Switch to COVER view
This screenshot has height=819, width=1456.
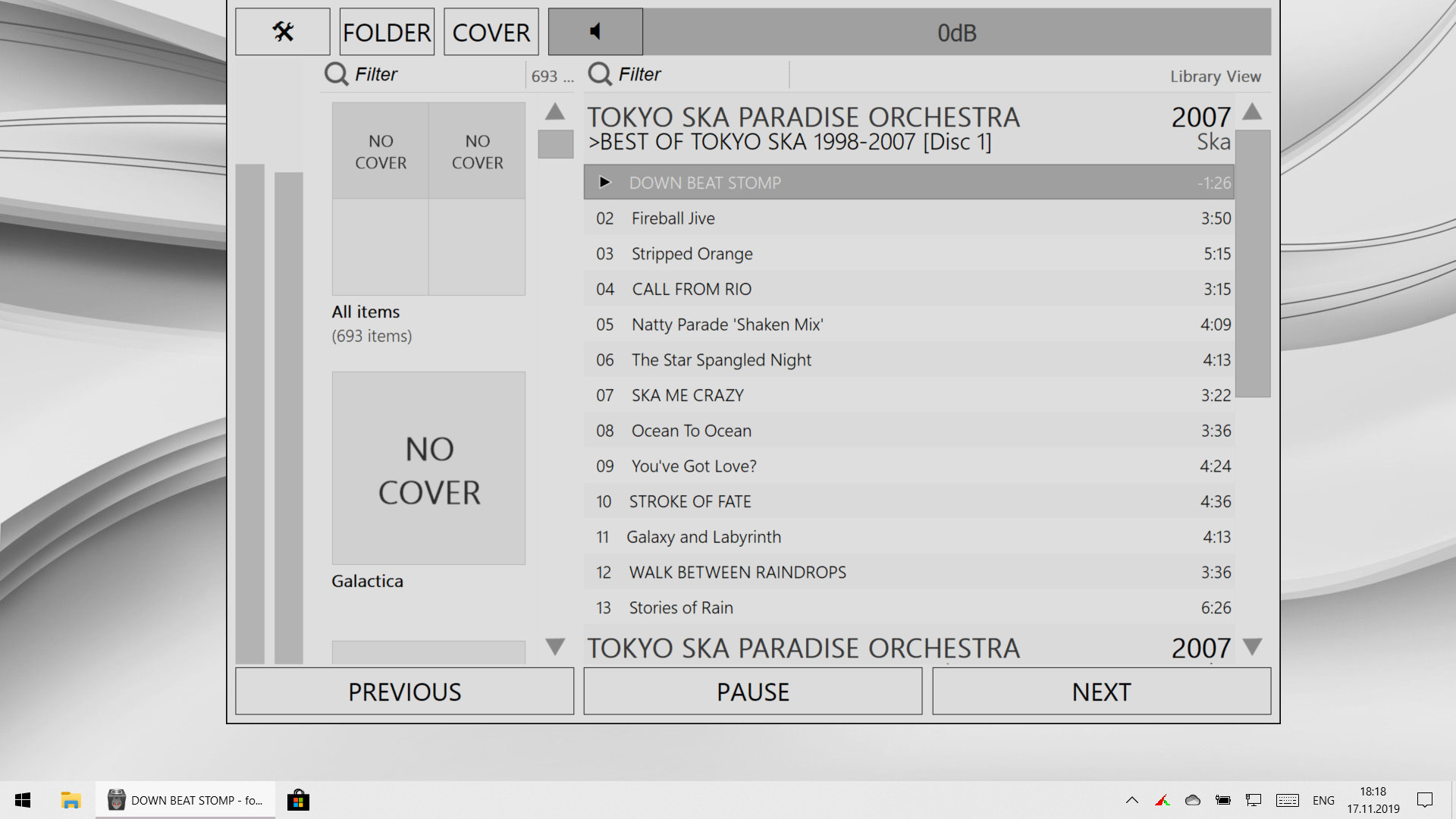tap(491, 32)
